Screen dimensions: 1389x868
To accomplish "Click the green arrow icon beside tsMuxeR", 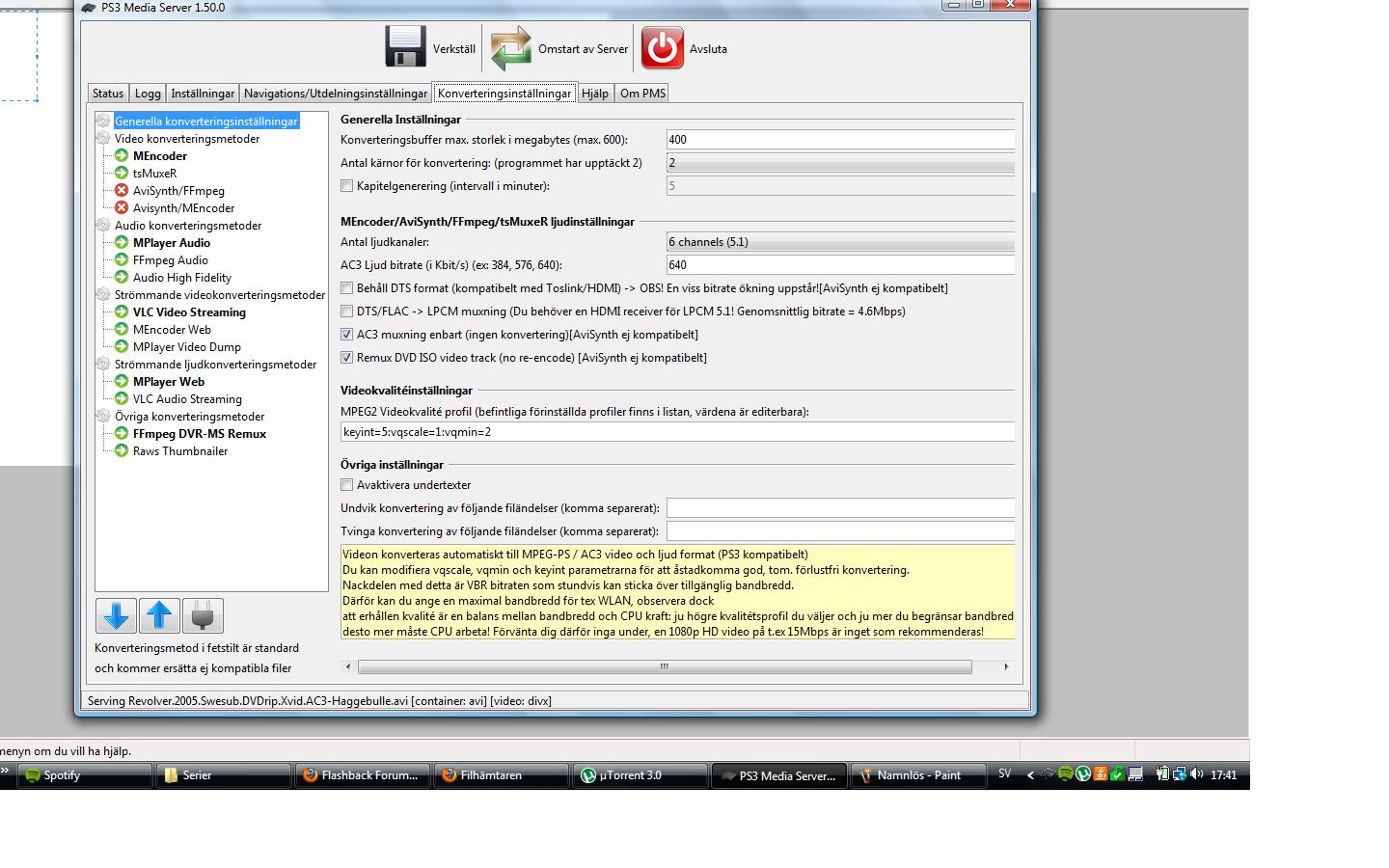I will click(x=122, y=173).
